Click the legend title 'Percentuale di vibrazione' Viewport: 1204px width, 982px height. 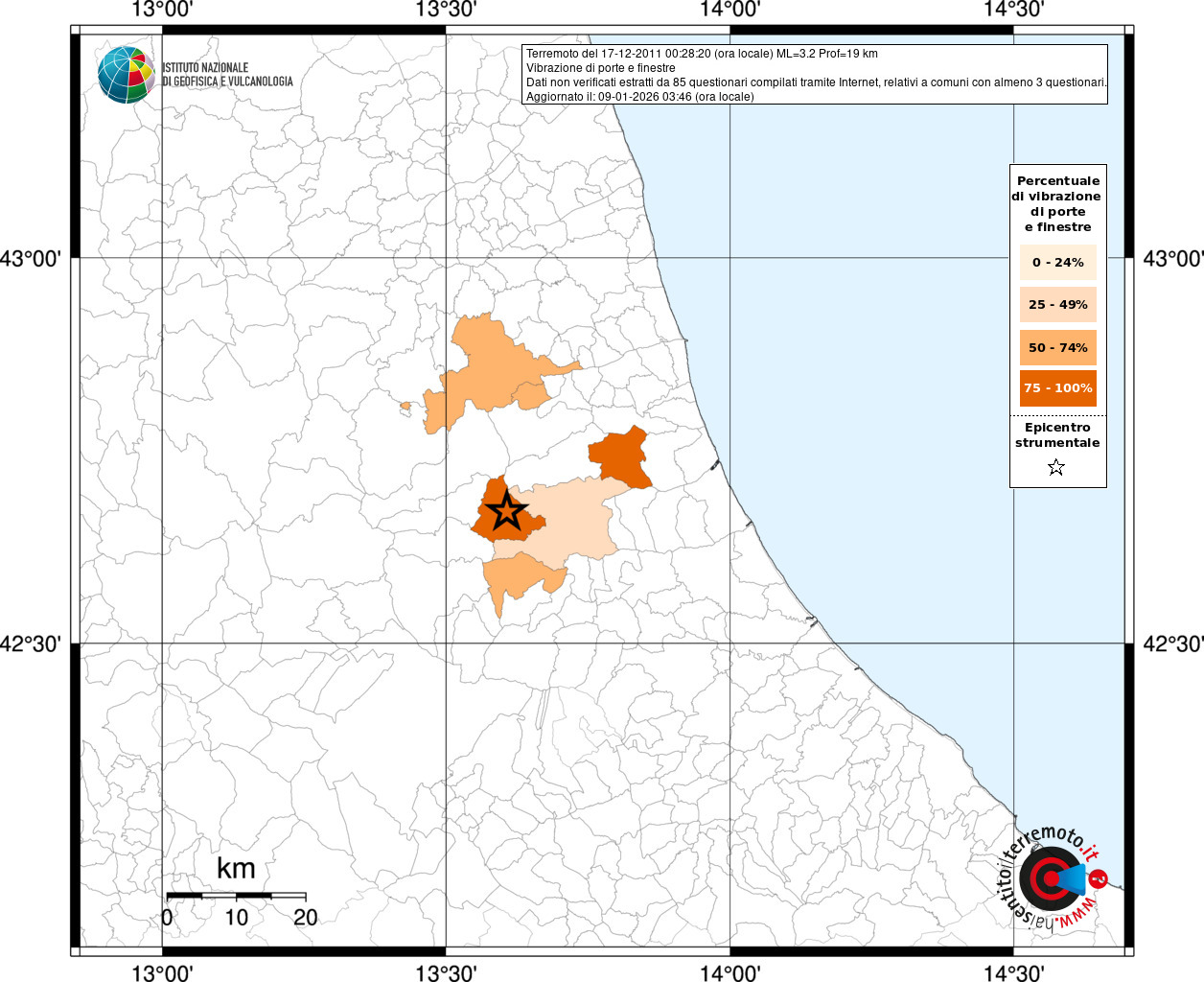pyautogui.click(x=1058, y=203)
